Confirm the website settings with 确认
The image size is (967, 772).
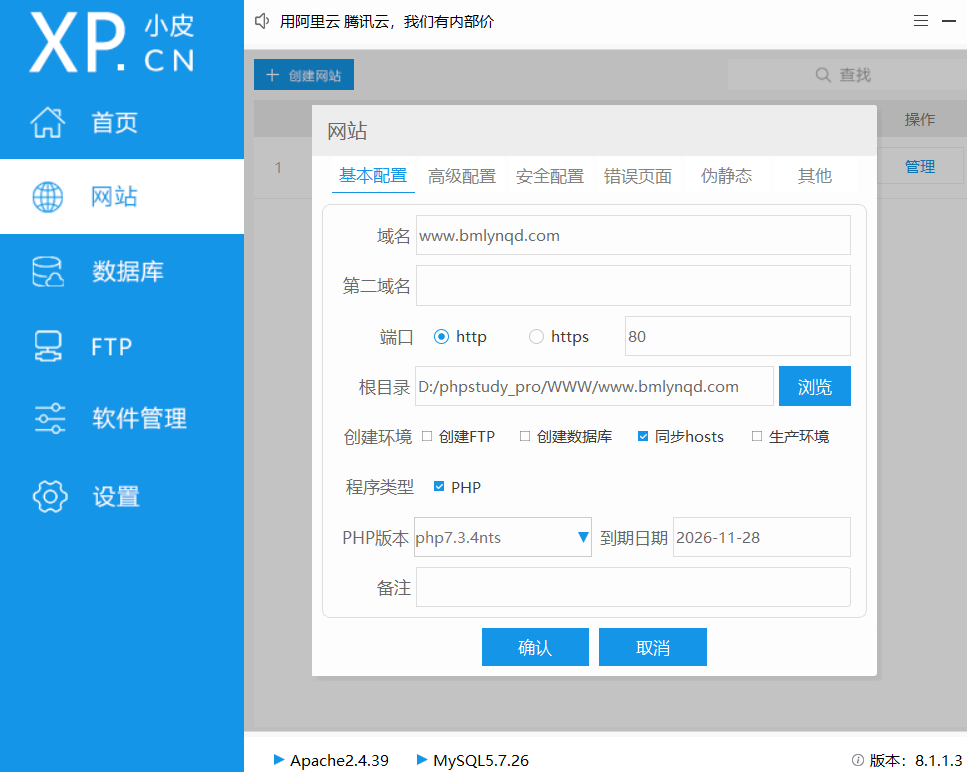tap(535, 646)
